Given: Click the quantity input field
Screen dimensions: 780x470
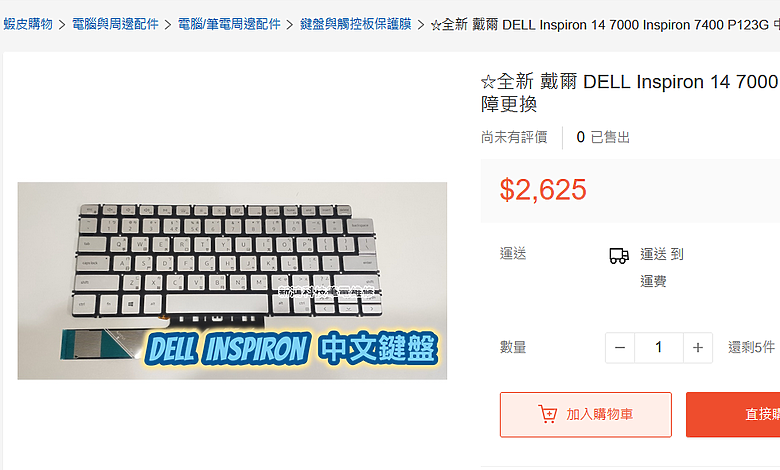Looking at the screenshot, I should [659, 348].
